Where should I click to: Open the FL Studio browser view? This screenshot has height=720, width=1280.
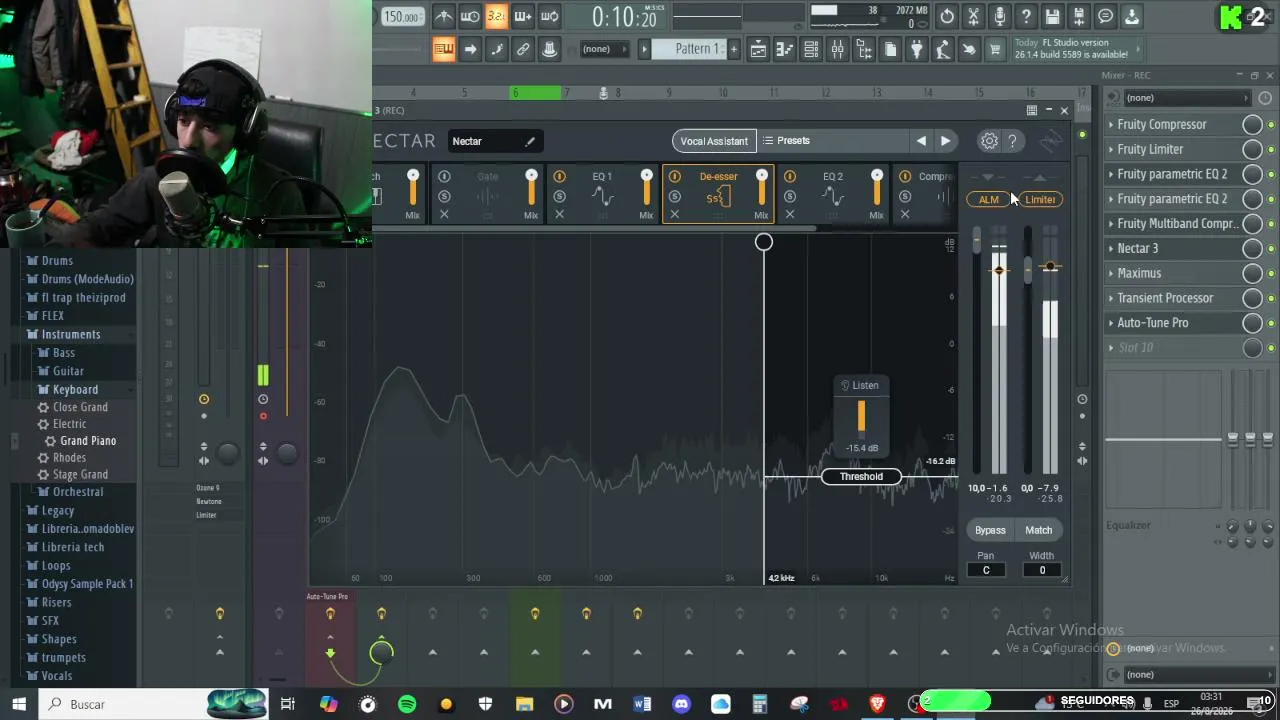tap(864, 49)
